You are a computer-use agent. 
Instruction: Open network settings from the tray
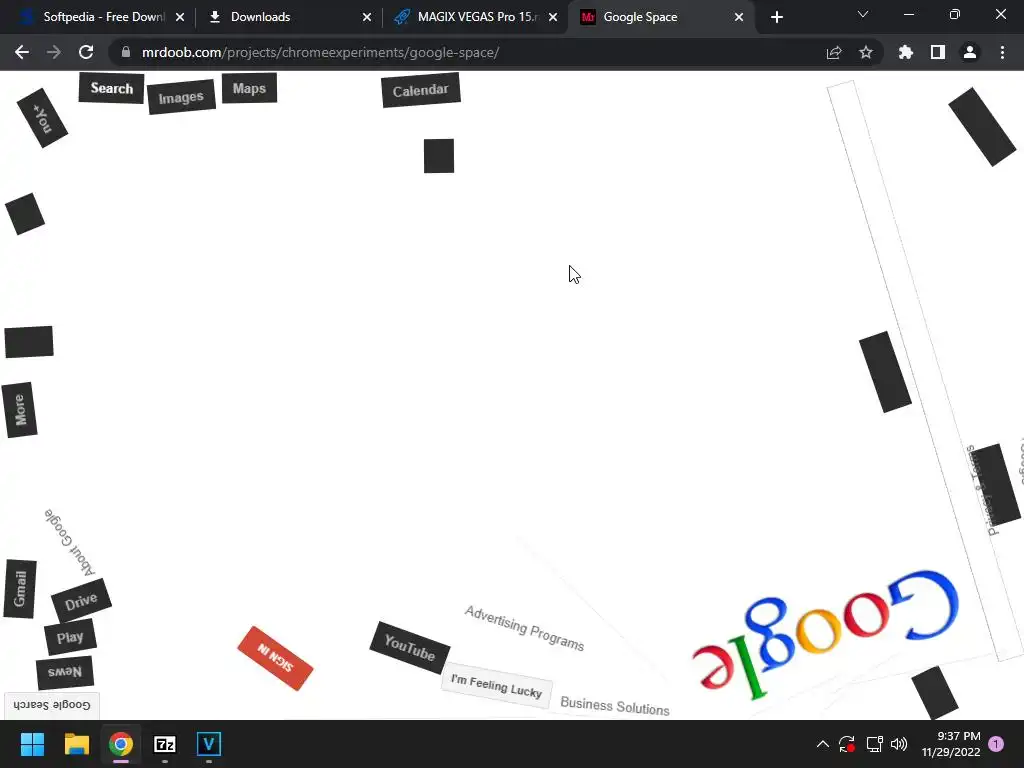(x=874, y=744)
